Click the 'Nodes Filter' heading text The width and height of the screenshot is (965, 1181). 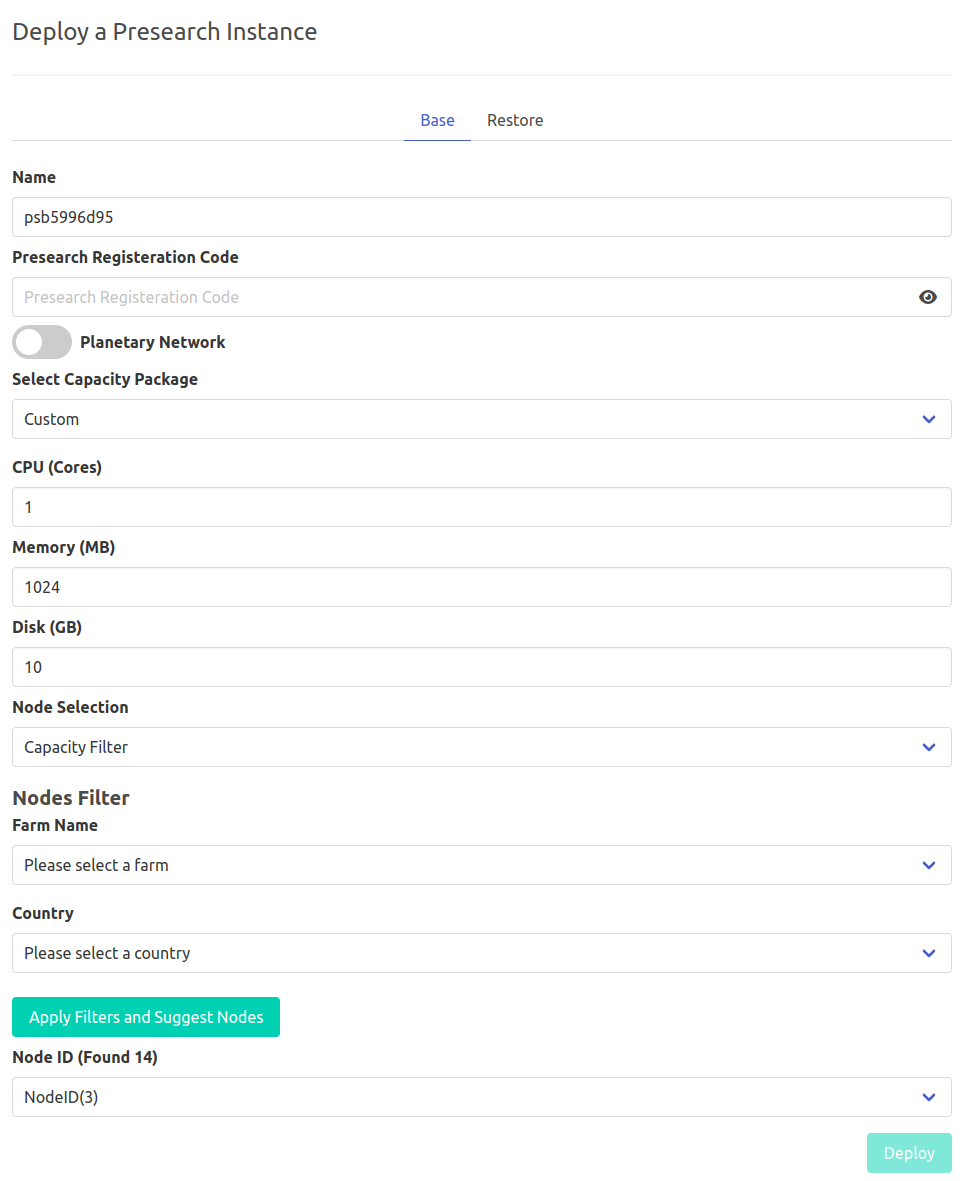tap(71, 798)
